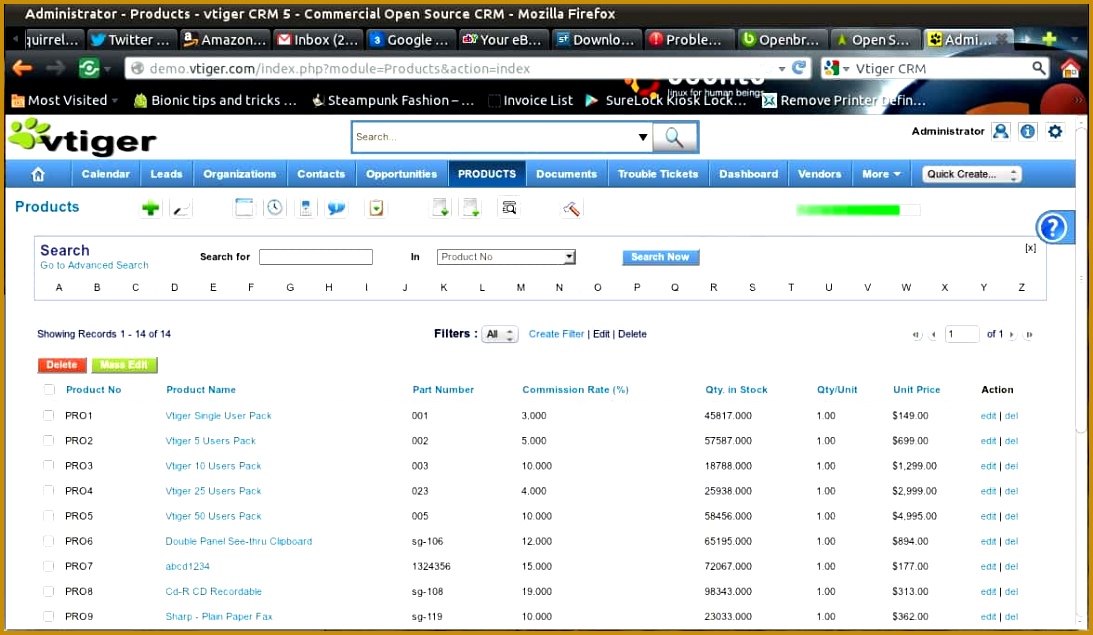The height and width of the screenshot is (635, 1093).
Task: Check the PRO7 row checkbox
Action: point(48,566)
